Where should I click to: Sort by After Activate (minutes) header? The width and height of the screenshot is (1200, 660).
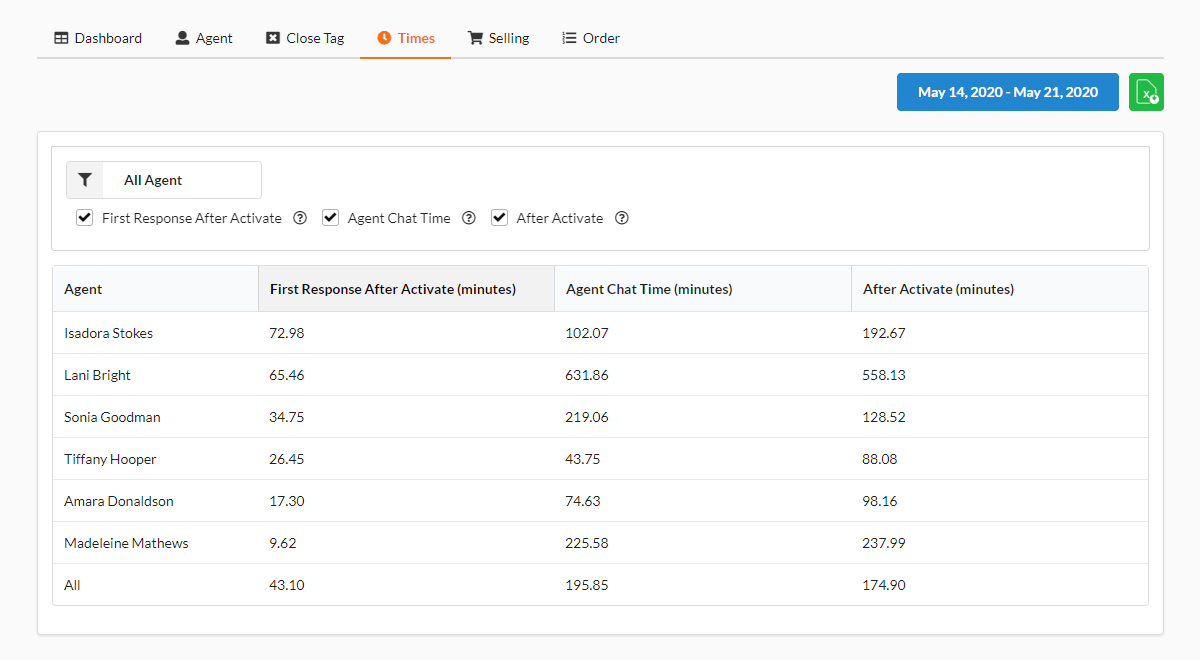(x=999, y=289)
